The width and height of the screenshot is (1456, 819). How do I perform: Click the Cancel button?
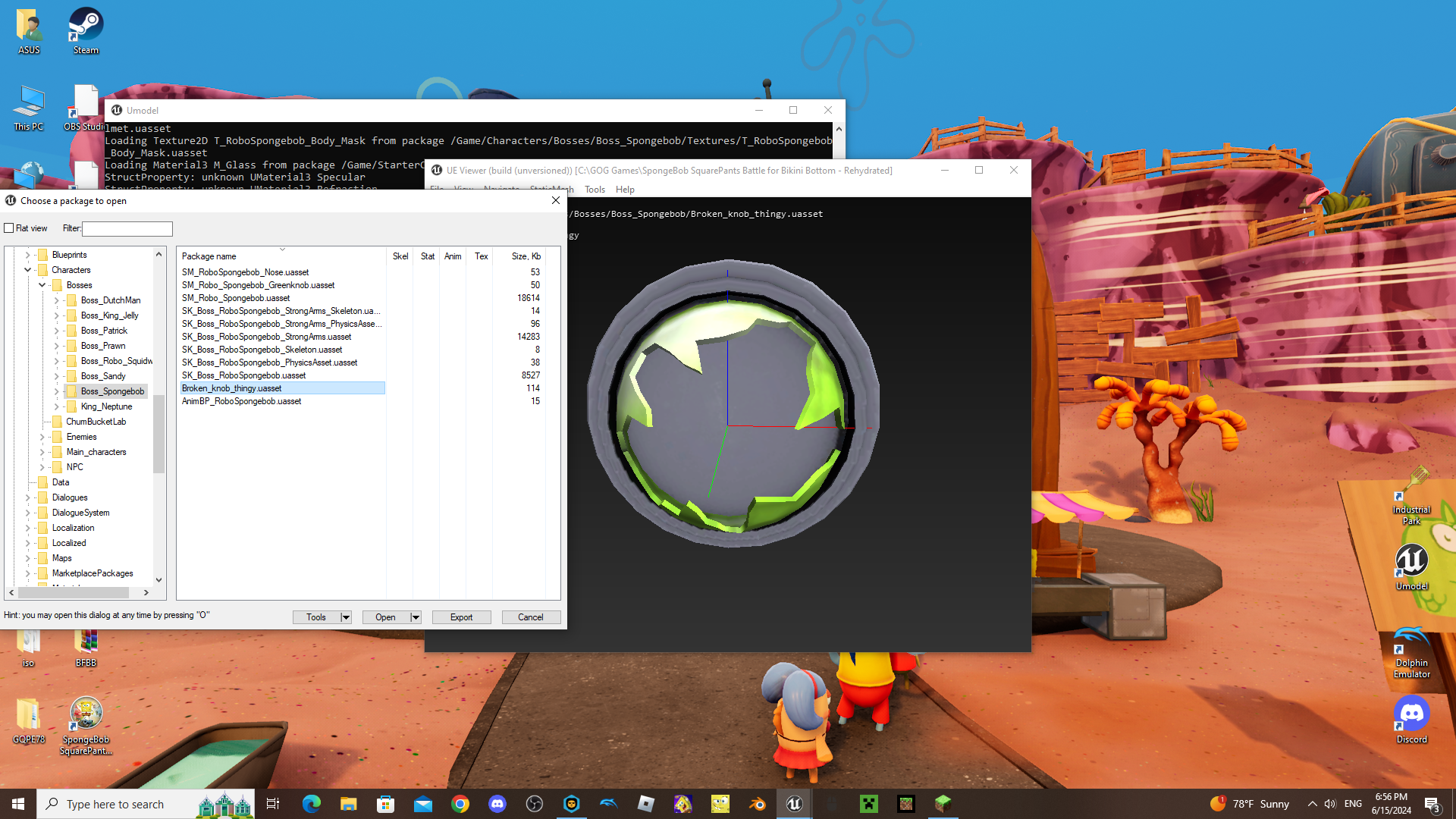531,617
